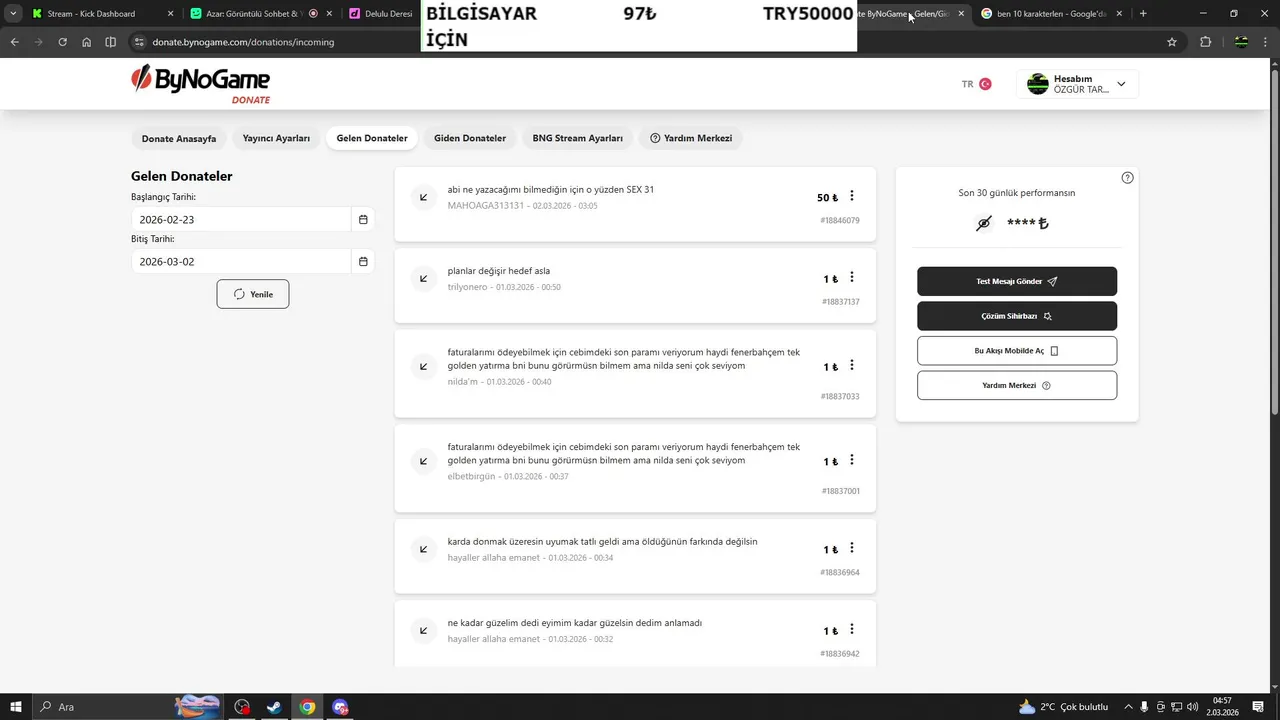Viewport: 1280px width, 720px height.
Task: Open the Yayıncı Ayarları tab
Action: [276, 138]
